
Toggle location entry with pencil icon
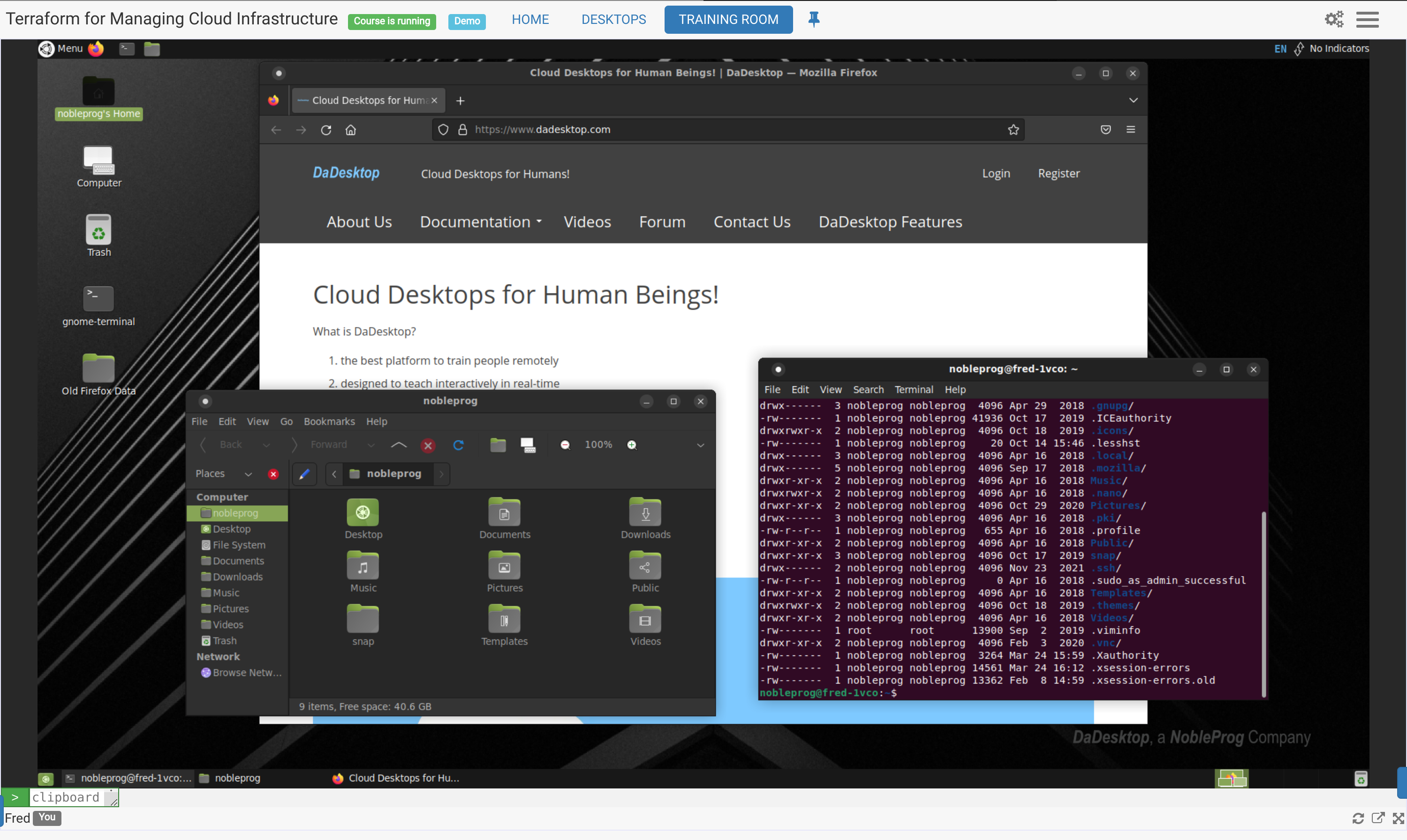point(304,474)
